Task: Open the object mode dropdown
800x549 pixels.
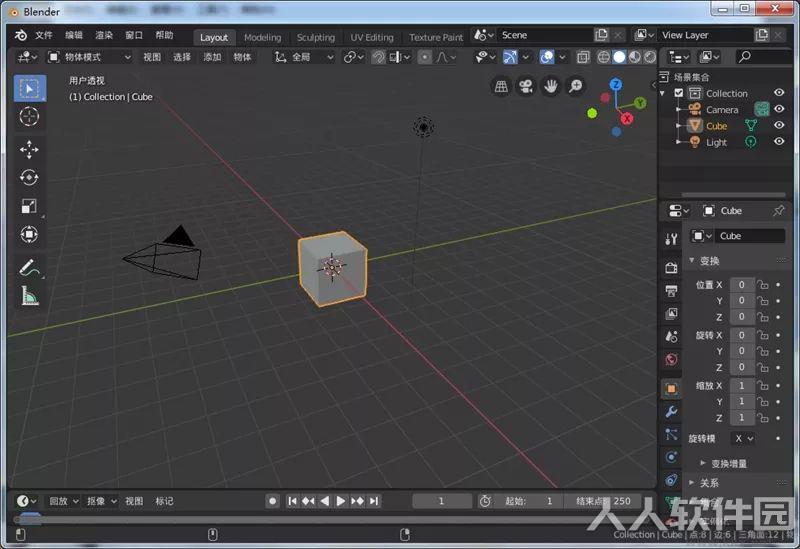Action: (90, 57)
